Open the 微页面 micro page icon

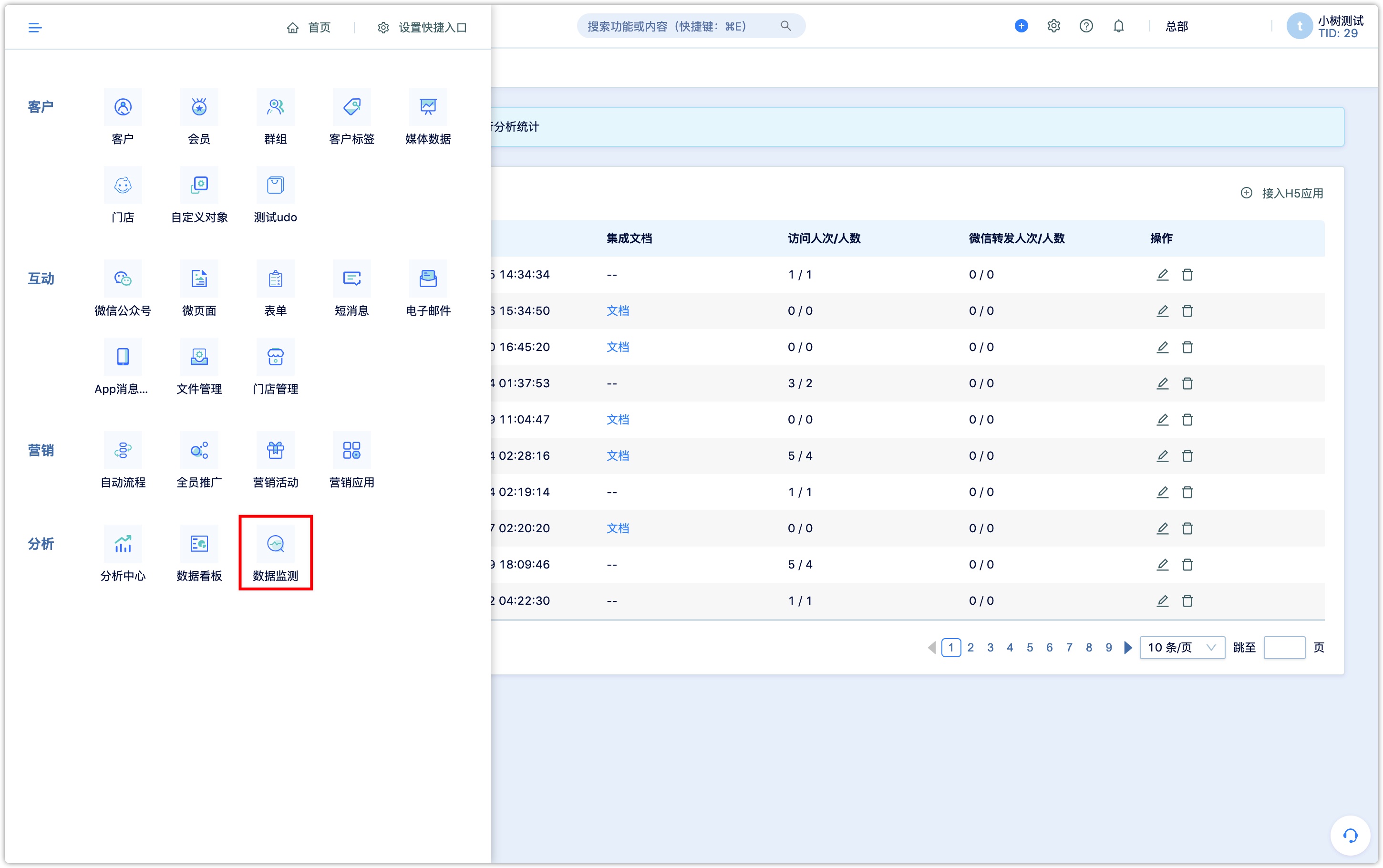(x=199, y=279)
